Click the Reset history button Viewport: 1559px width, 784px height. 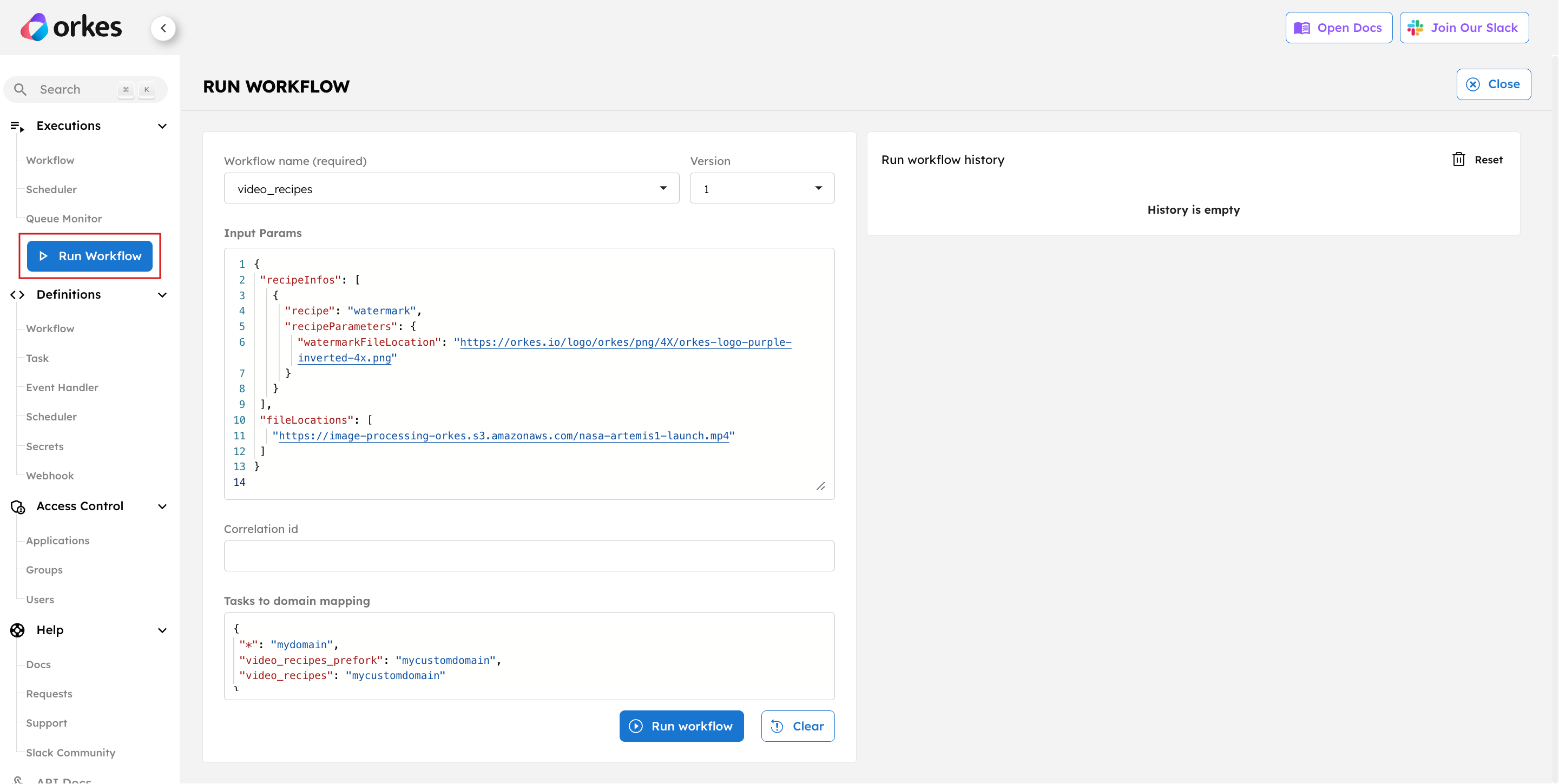point(1477,160)
